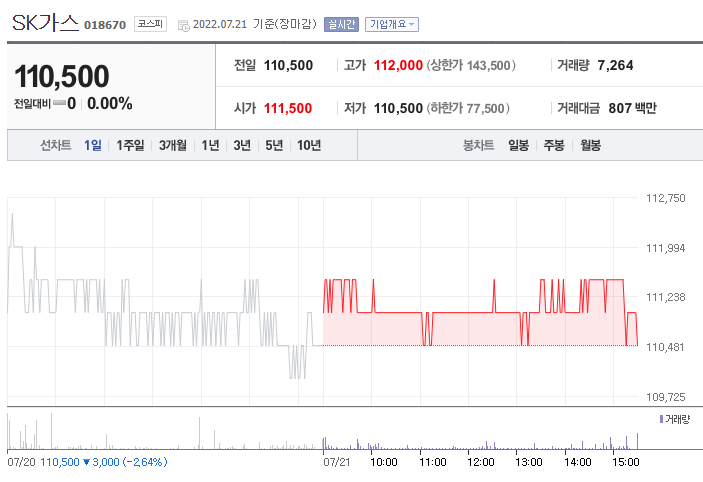This screenshot has height=482, width=703.
Task: Click the 고가 value 112,000
Action: tap(398, 65)
